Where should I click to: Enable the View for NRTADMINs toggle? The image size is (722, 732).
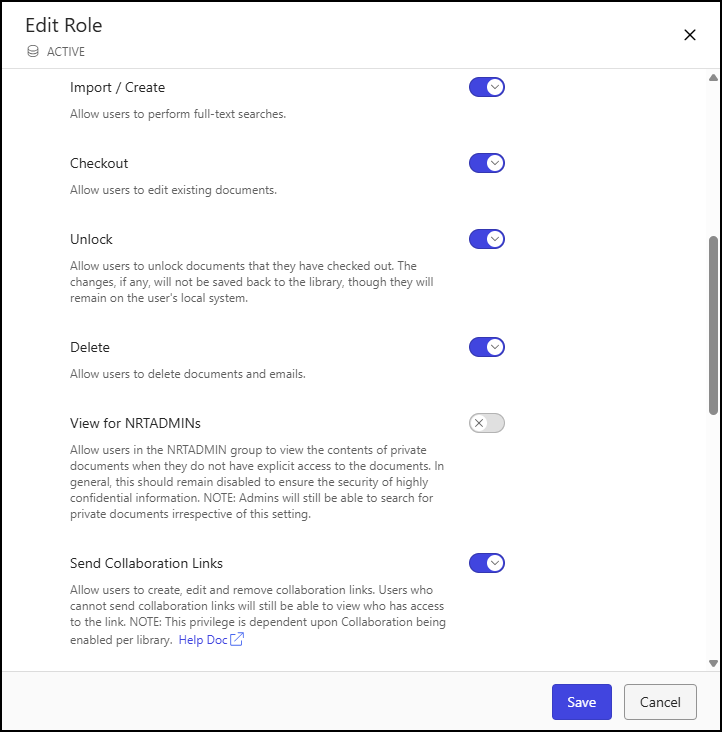487,423
